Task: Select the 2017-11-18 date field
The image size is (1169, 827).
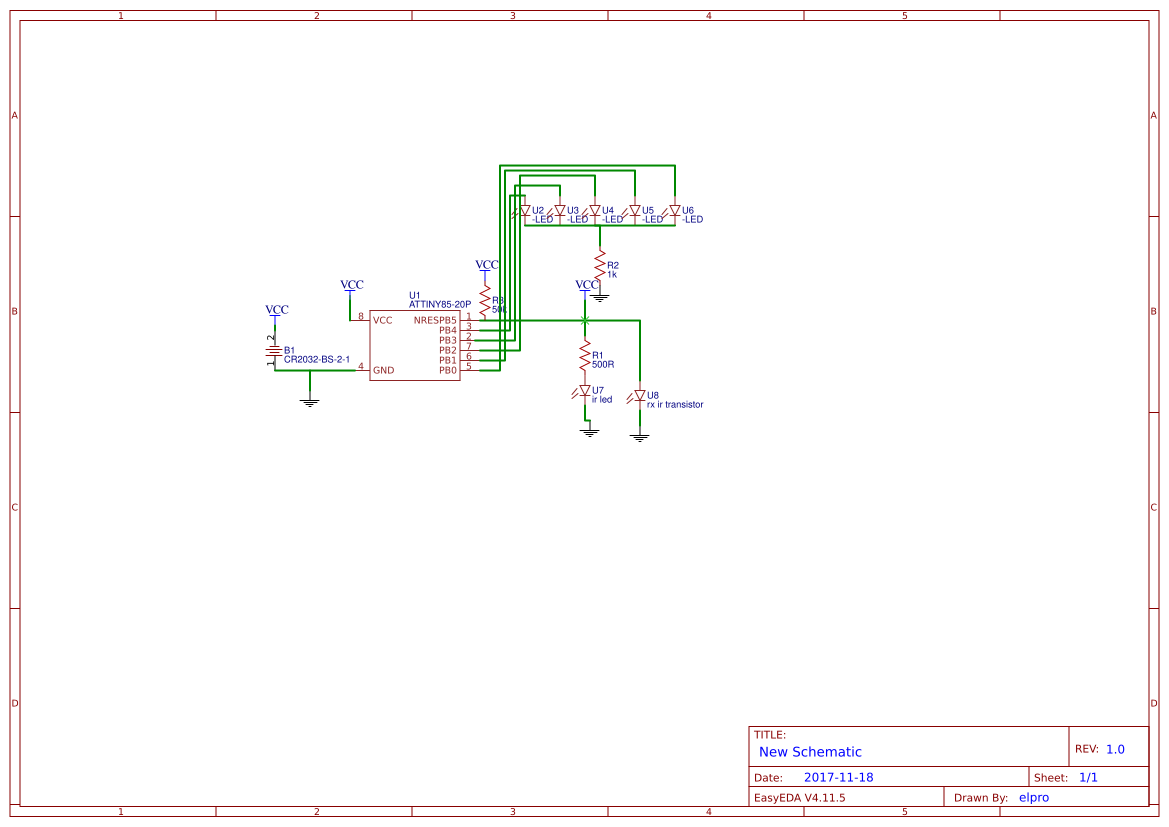Action: [840, 776]
